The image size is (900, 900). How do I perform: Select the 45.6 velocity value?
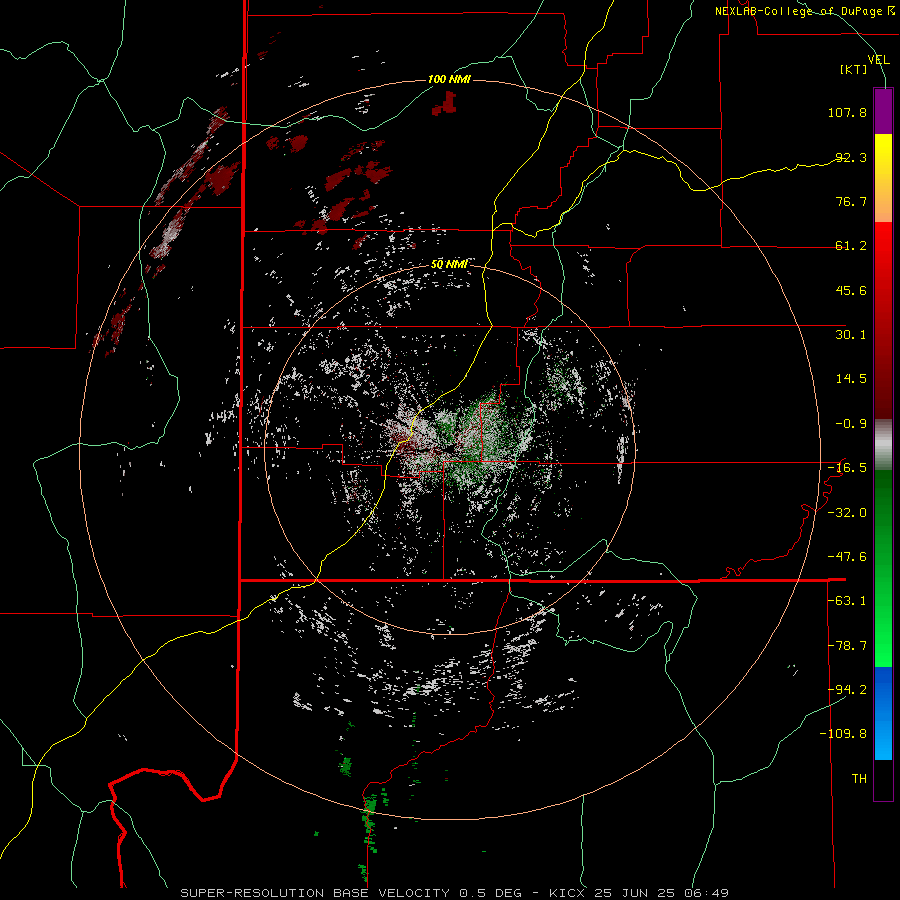point(851,290)
